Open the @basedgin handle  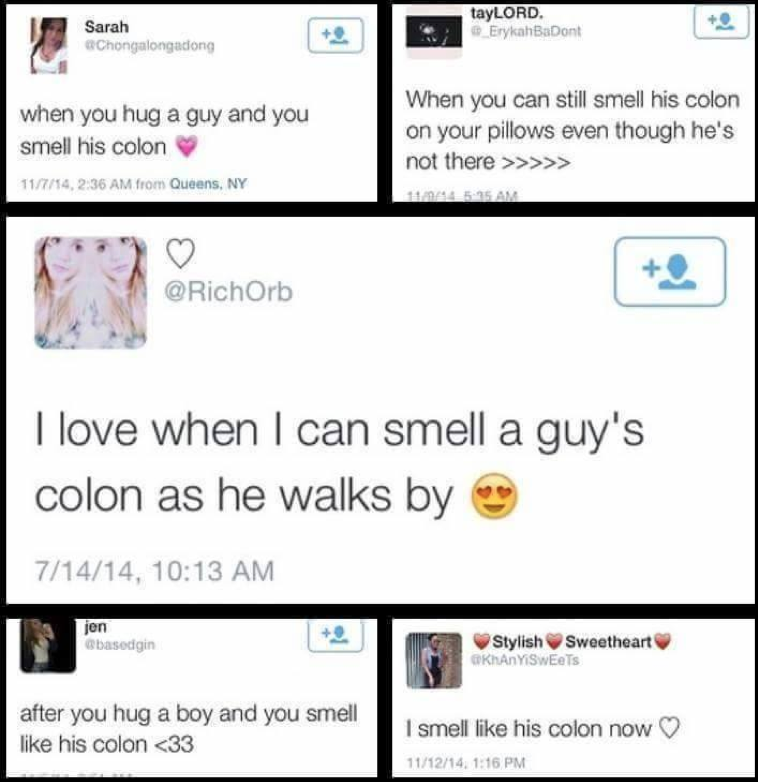click(x=120, y=644)
